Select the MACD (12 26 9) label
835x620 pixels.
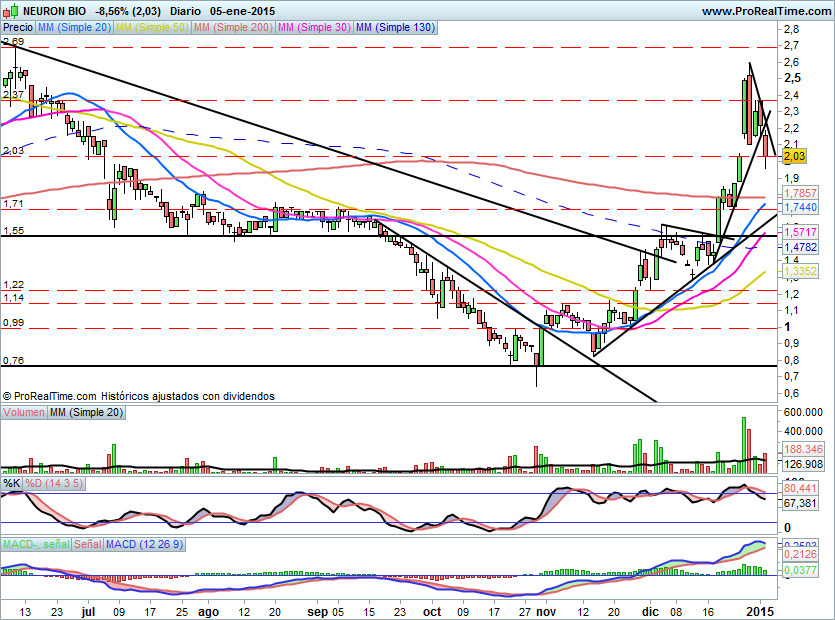[x=145, y=545]
